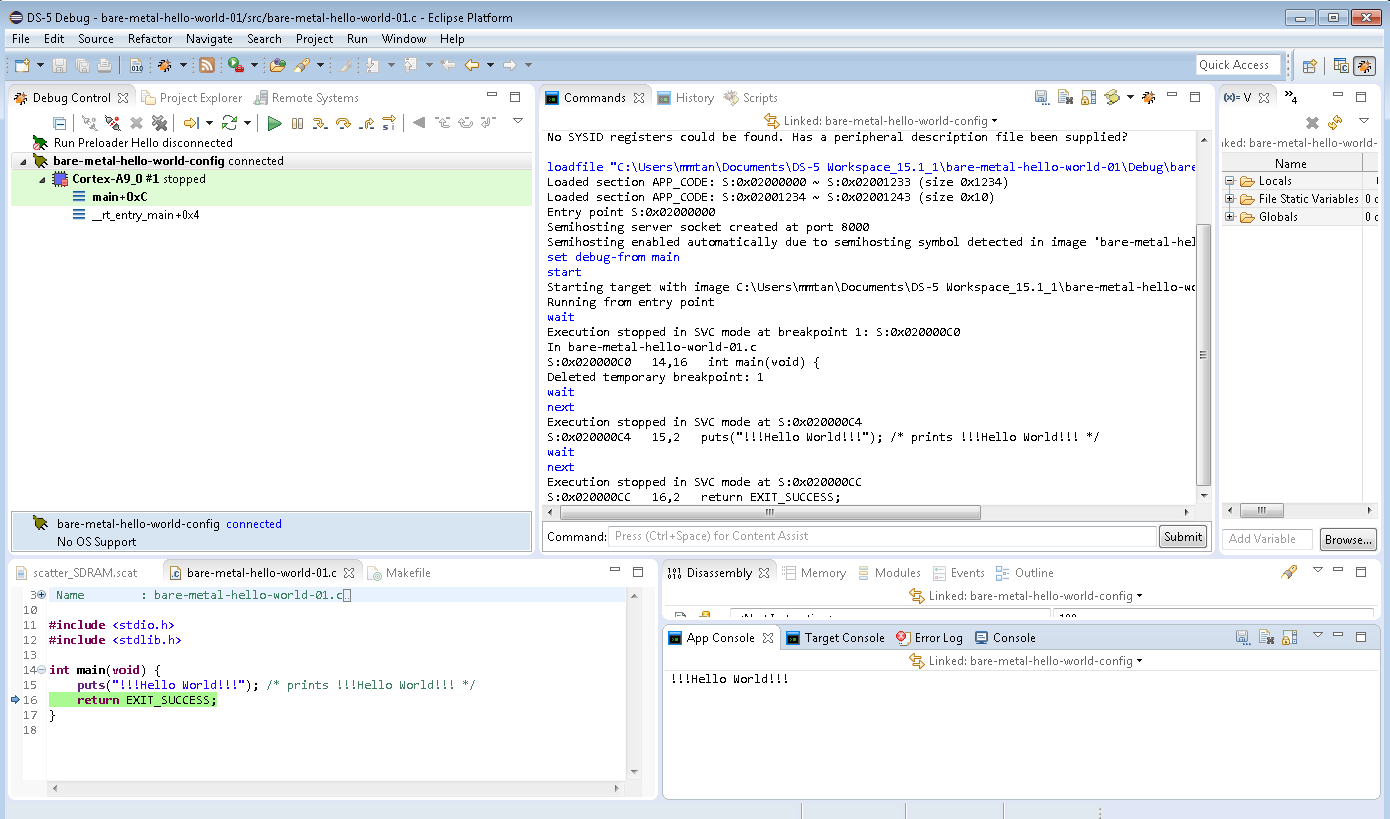Collapse the Cortex-A9_0 #1 tree node
The image size is (1390, 819).
[42, 180]
